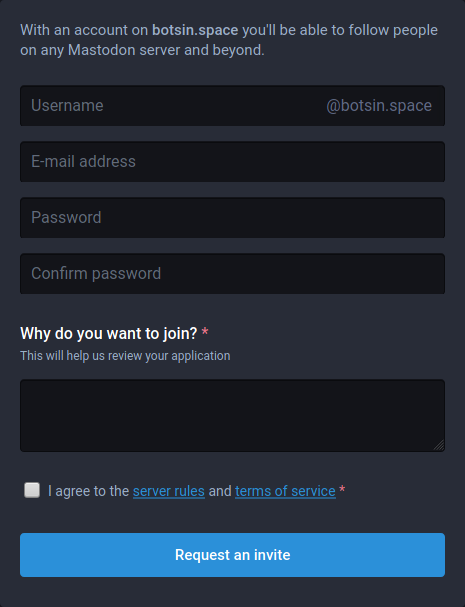Click the word 'and' between the two links
Screen dimensions: 465x607
click(220, 491)
